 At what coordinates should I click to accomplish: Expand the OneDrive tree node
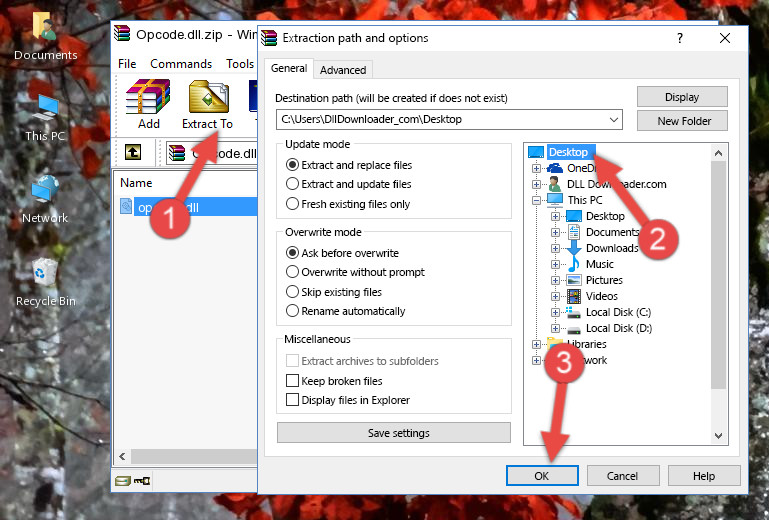point(536,168)
